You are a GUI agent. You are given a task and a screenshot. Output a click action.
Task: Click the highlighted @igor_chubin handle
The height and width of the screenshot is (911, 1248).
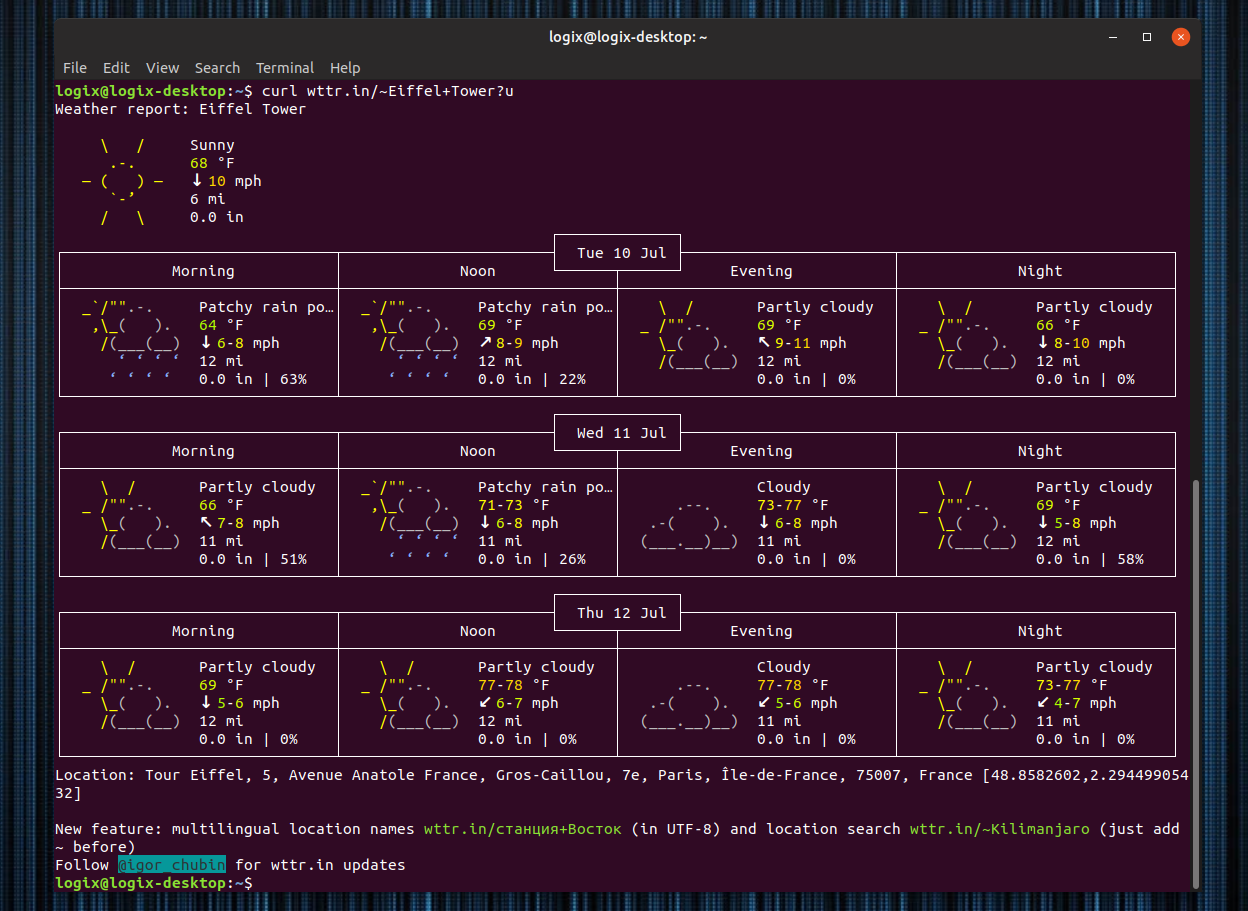coord(171,864)
